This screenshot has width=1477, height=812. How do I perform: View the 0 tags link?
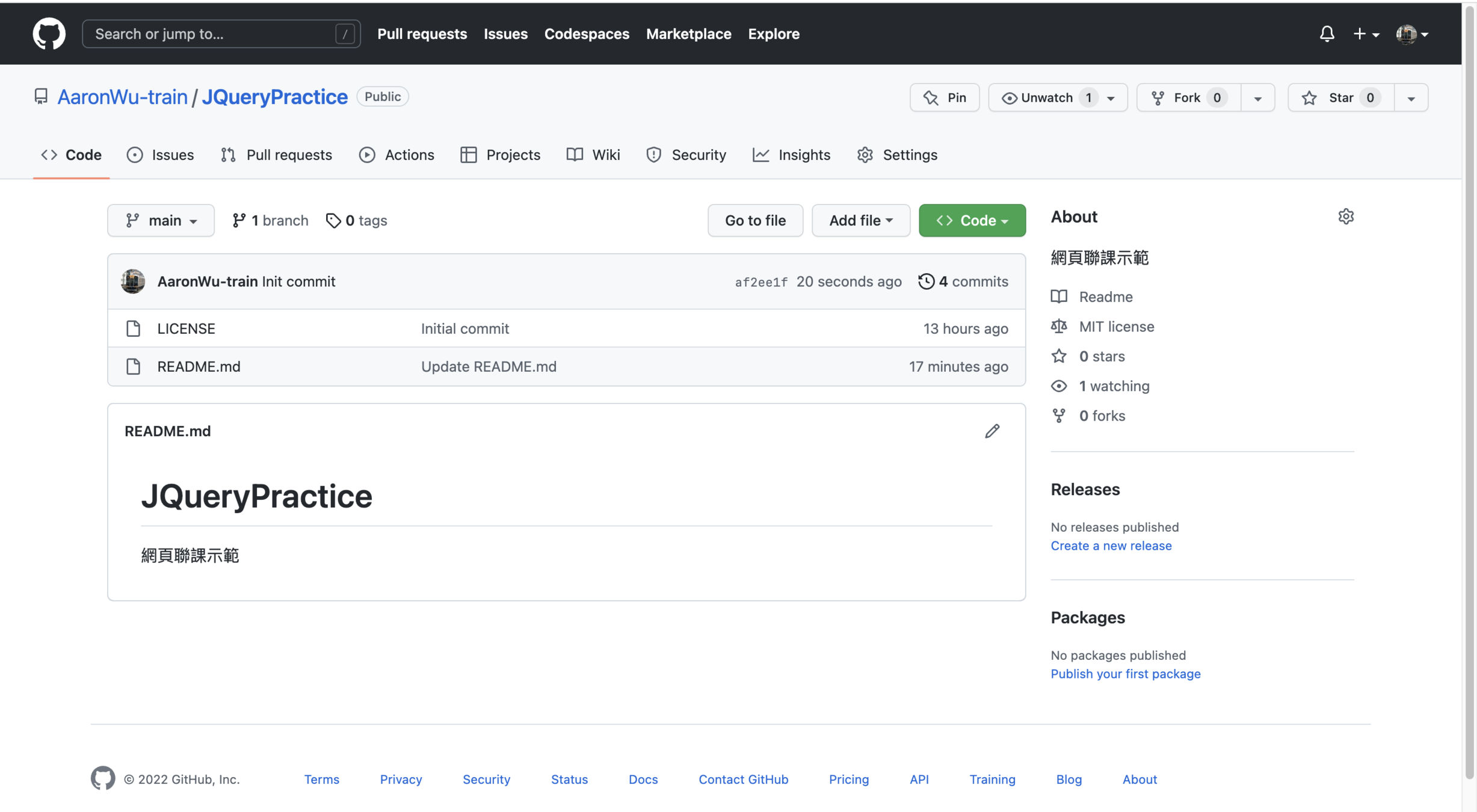356,220
